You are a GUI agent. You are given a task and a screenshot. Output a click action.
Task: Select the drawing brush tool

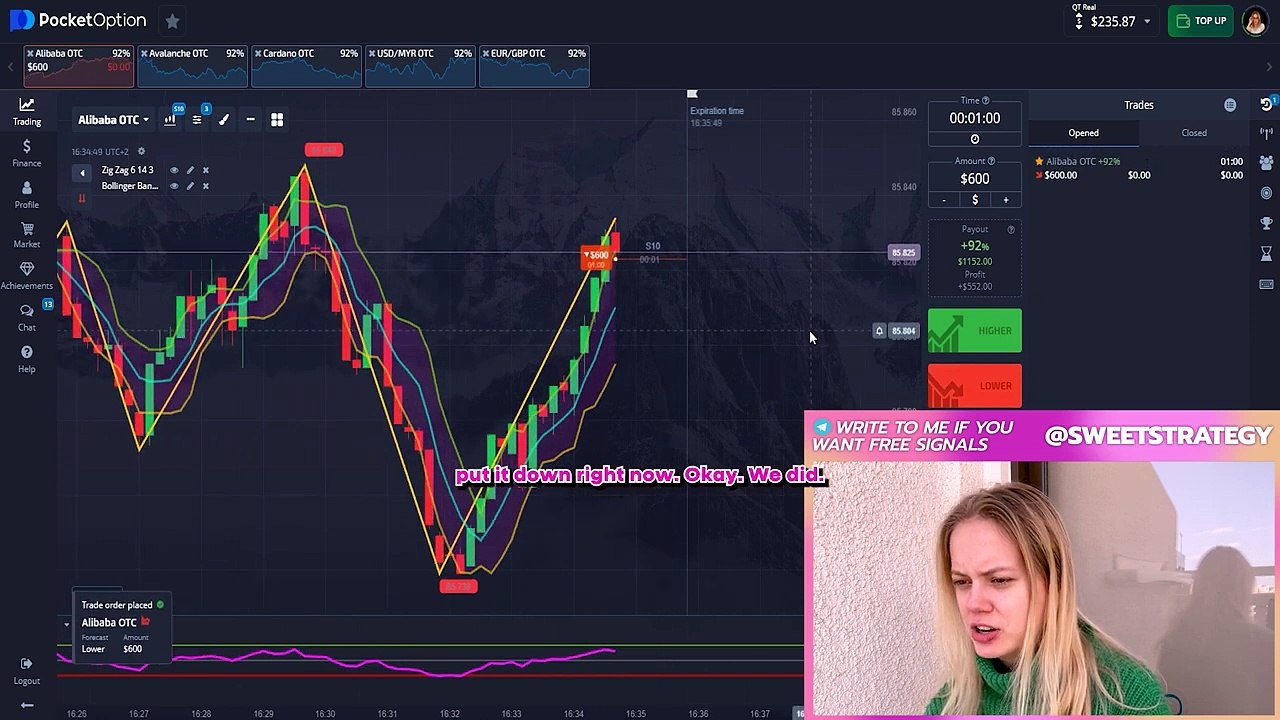tap(224, 120)
